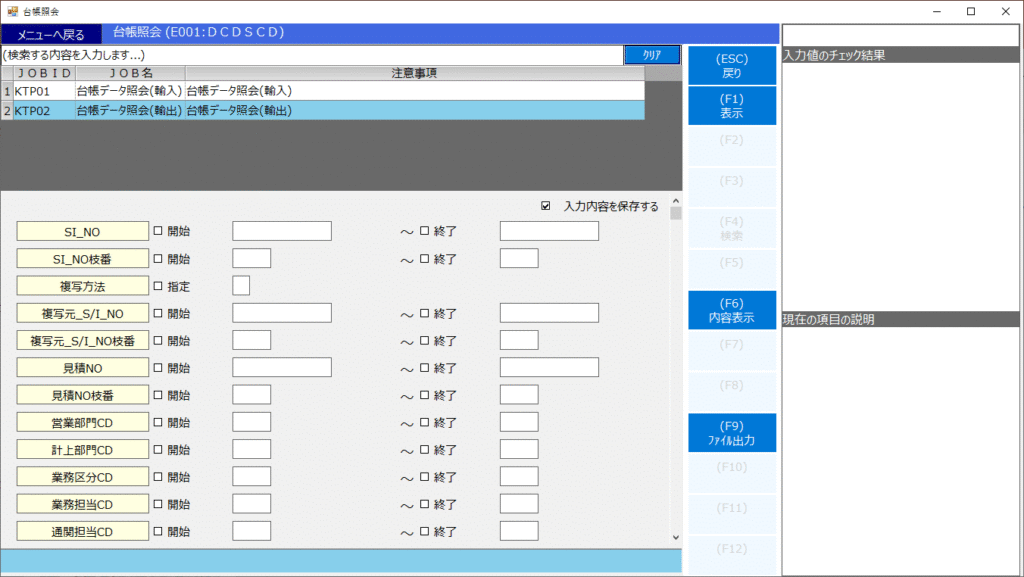The width and height of the screenshot is (1024, 577).
Task: Click the 業務担当CD field label
Action: pyautogui.click(x=83, y=504)
